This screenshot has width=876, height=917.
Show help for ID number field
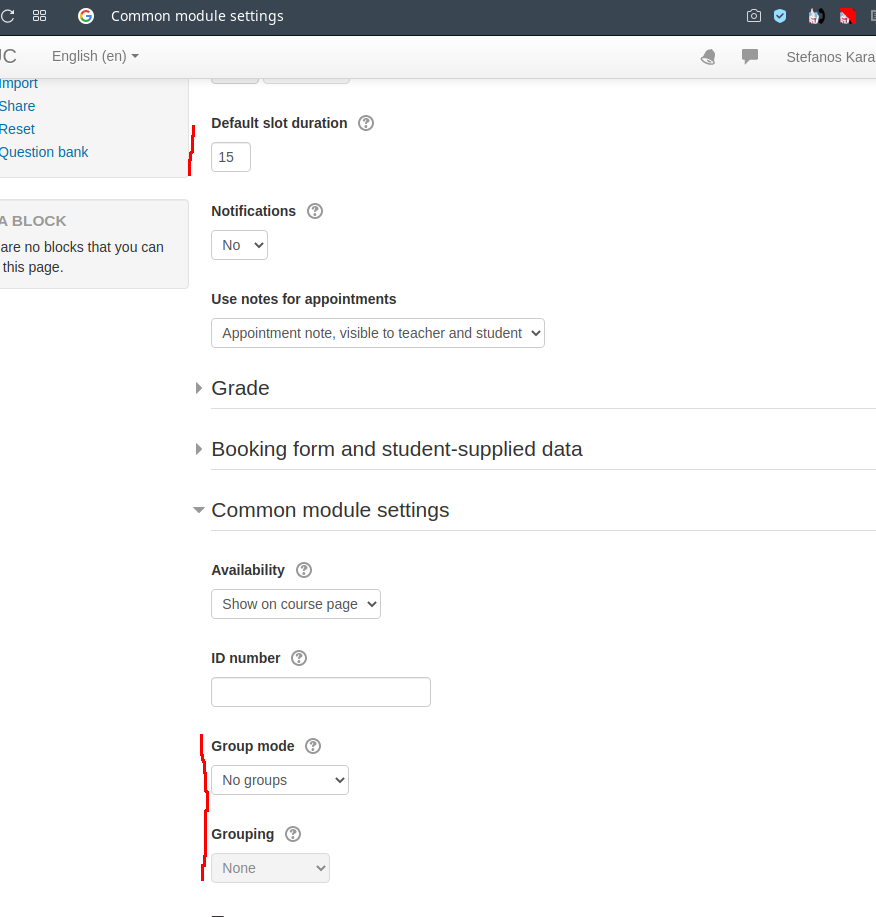click(299, 658)
